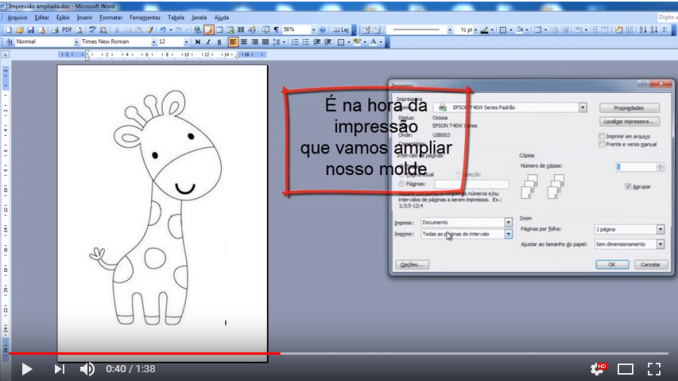678x381 pixels.
Task: Click the Páginas range input field
Action: (471, 184)
